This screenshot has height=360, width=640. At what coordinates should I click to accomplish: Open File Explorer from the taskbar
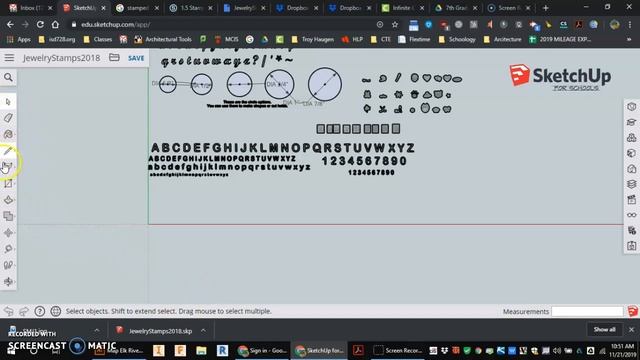201,350
